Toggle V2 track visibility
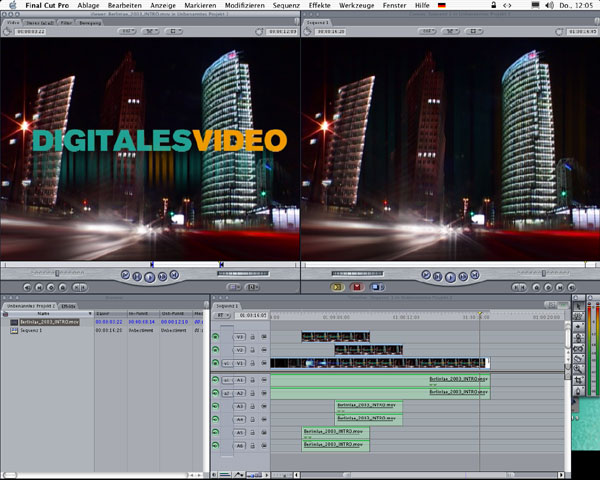The width and height of the screenshot is (600, 480). click(215, 350)
